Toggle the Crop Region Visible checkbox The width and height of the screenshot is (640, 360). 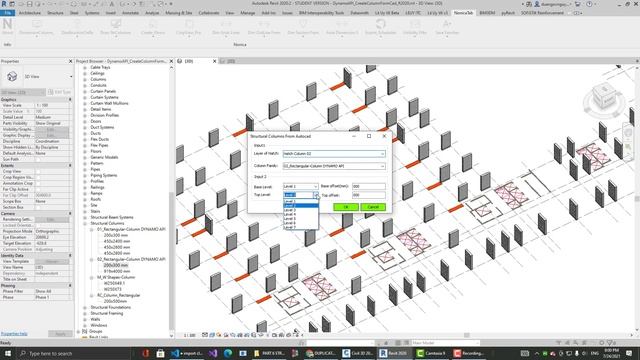click(x=38, y=178)
